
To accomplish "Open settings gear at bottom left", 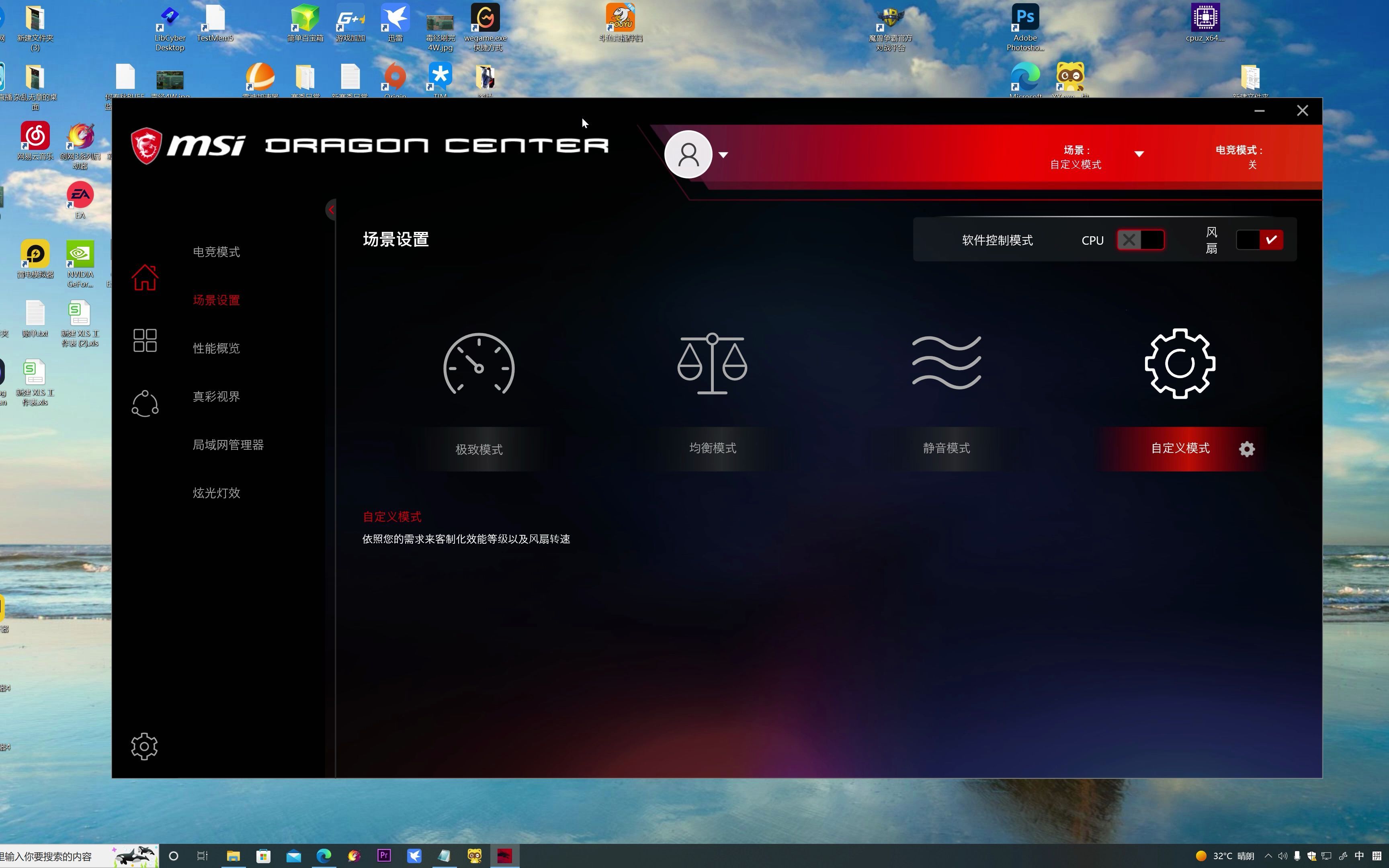I will pos(144,746).
